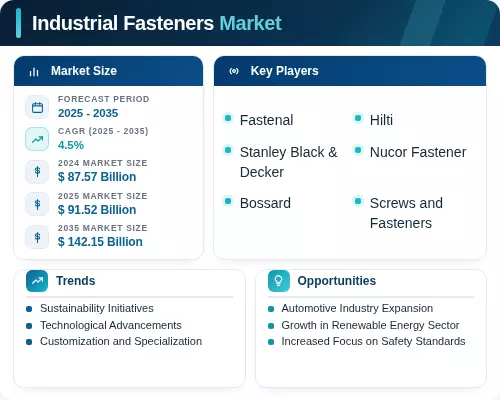Image resolution: width=500 pixels, height=400 pixels.
Task: Click the bullet dot next to Hilti
Action: [358, 118]
